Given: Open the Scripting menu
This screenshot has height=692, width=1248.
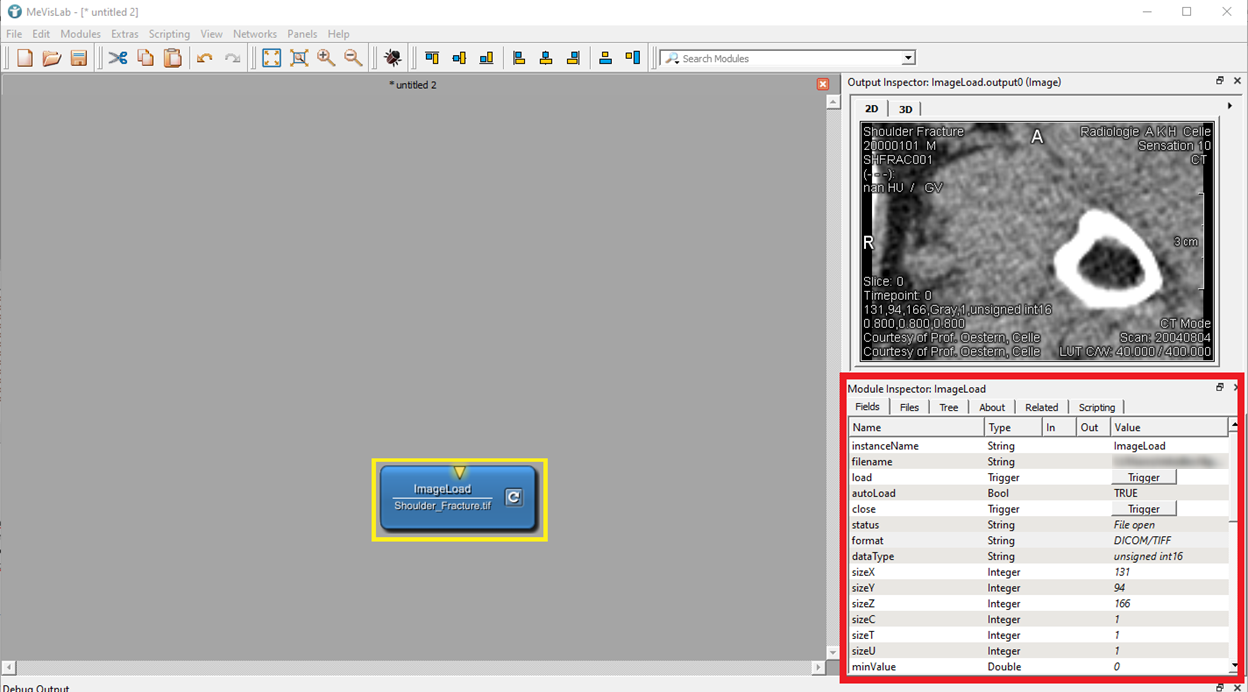Looking at the screenshot, I should pyautogui.click(x=169, y=34).
